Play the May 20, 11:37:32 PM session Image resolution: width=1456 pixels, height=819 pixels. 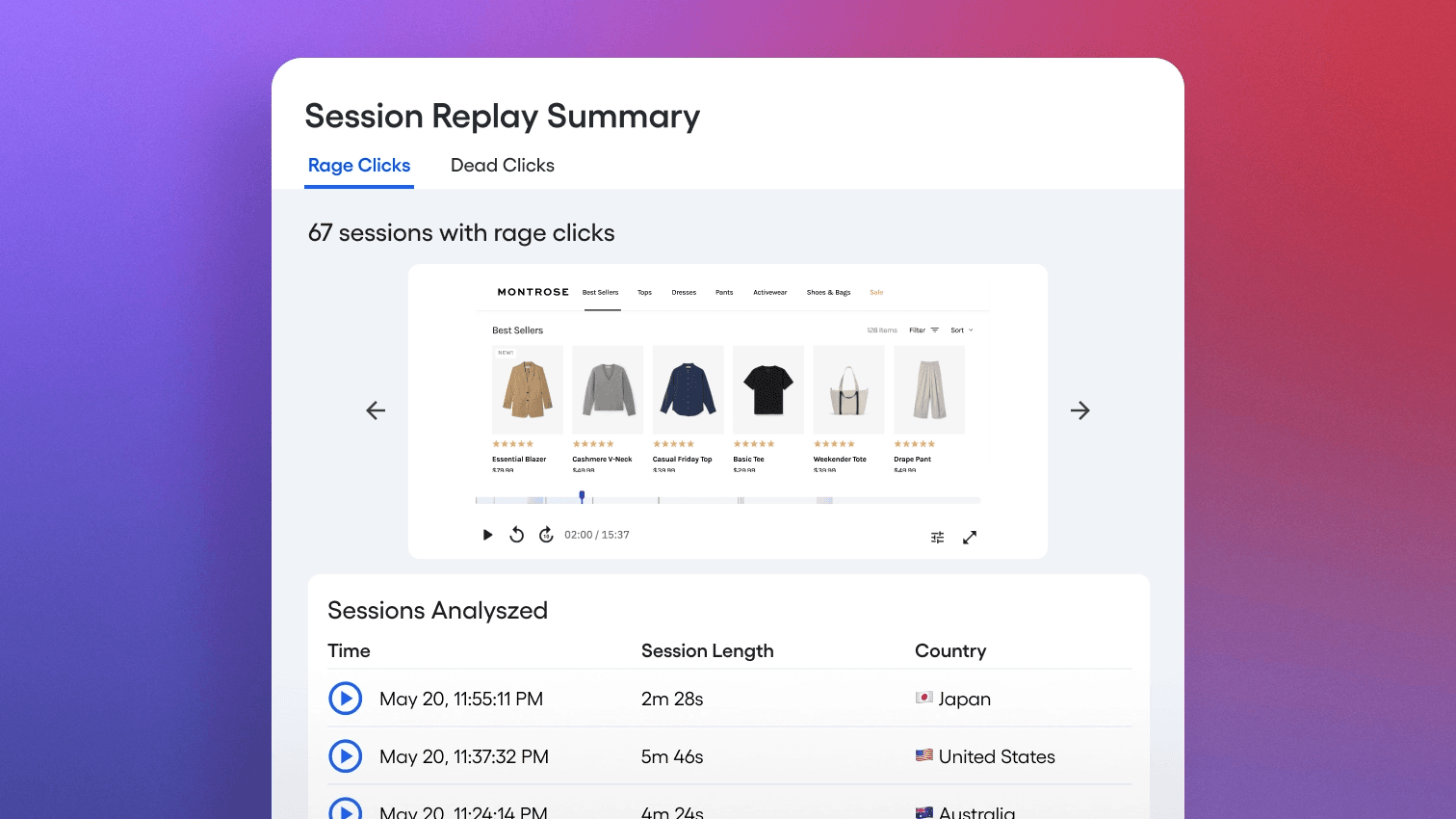point(346,756)
